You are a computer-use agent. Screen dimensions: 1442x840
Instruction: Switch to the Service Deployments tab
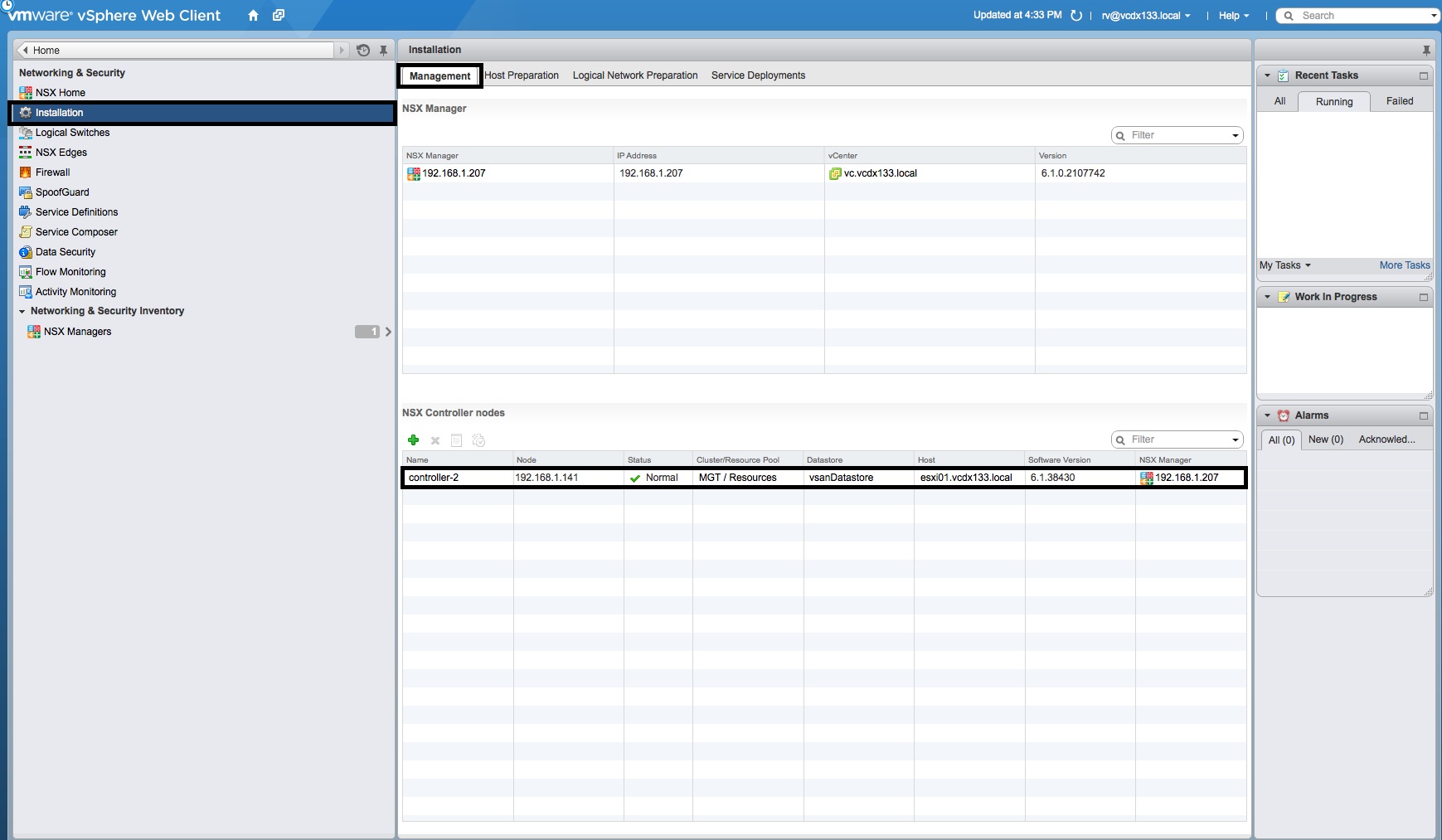tap(757, 75)
